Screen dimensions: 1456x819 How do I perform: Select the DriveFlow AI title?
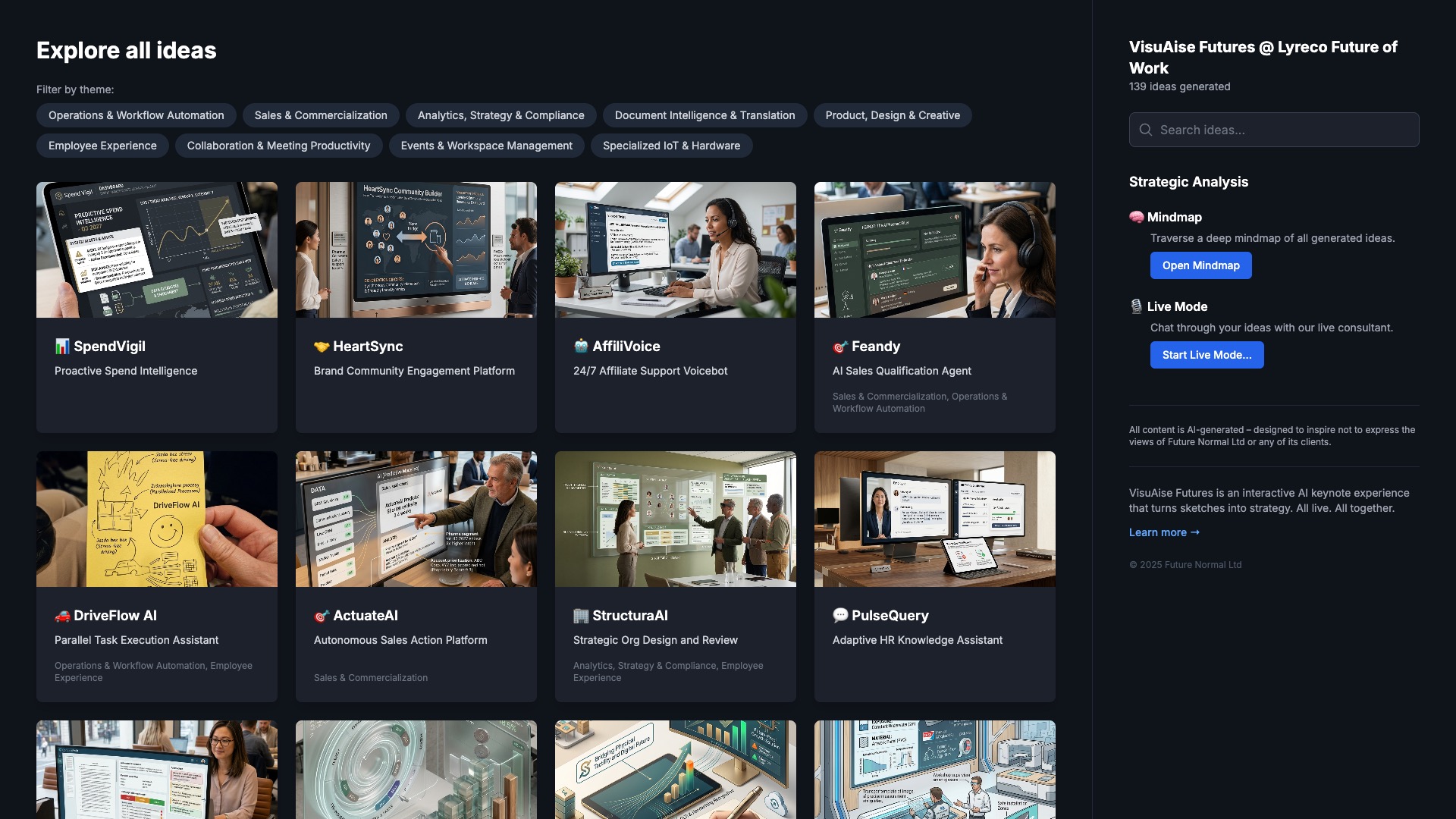[x=115, y=616]
